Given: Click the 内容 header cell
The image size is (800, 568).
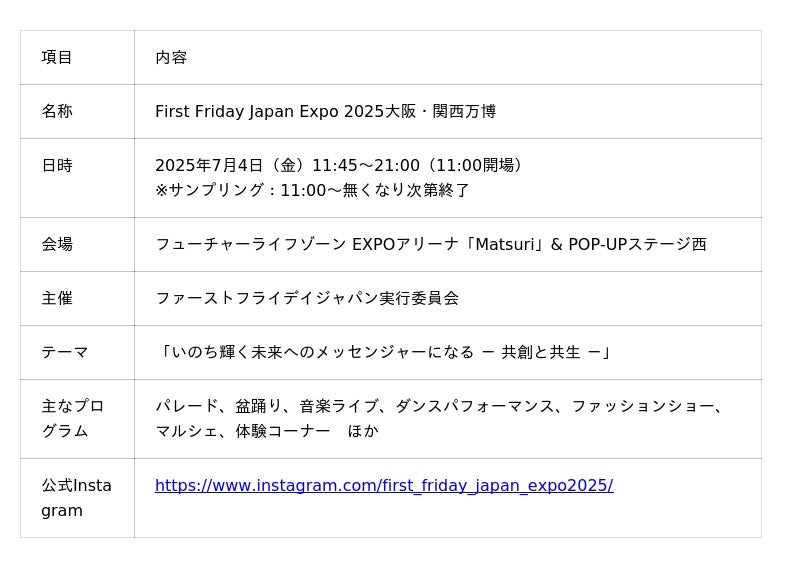Looking at the screenshot, I should point(171,58).
